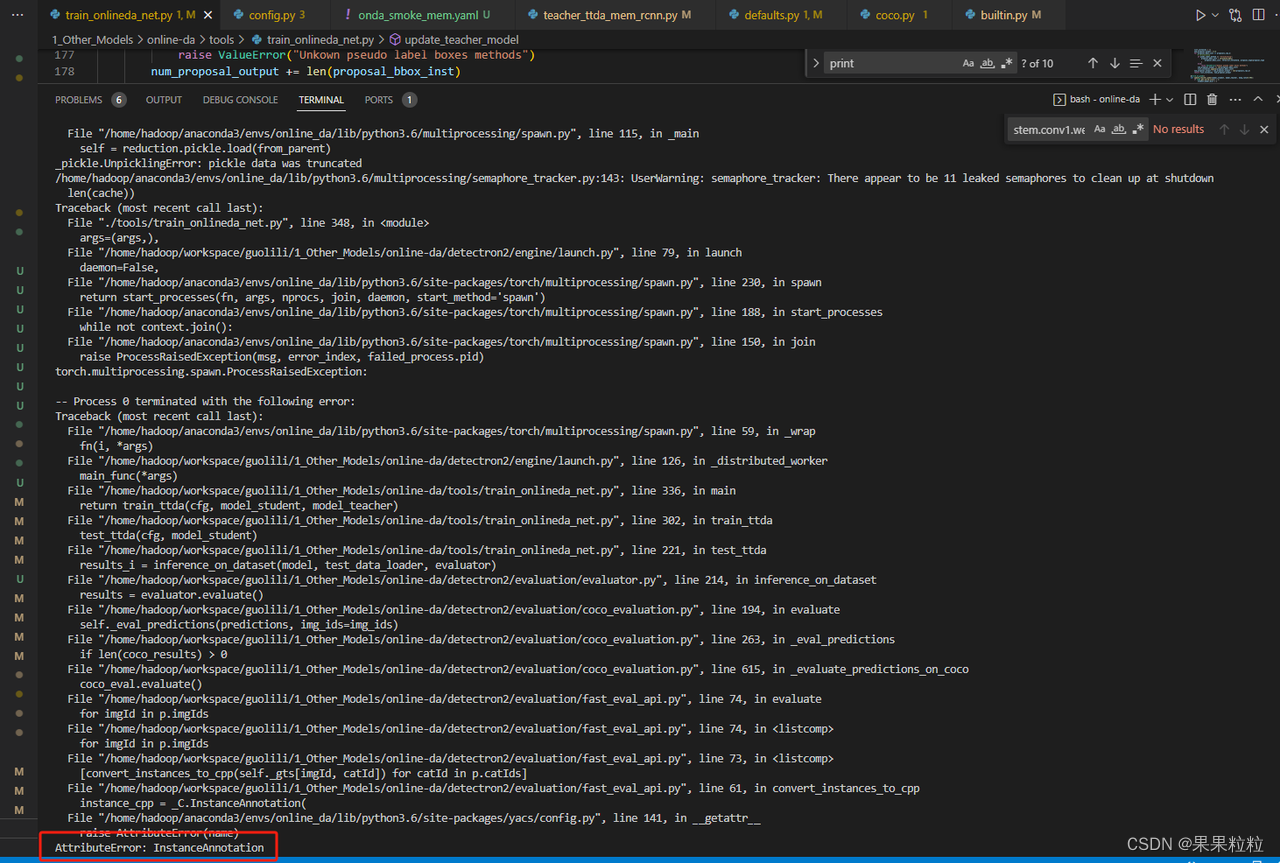Click the '? of 10' match count text
The height and width of the screenshot is (863, 1280).
(1037, 63)
